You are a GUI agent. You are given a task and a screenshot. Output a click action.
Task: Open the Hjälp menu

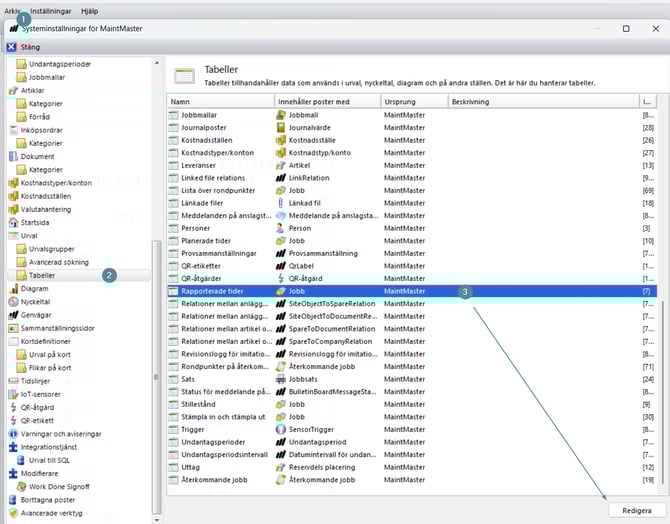tap(89, 9)
